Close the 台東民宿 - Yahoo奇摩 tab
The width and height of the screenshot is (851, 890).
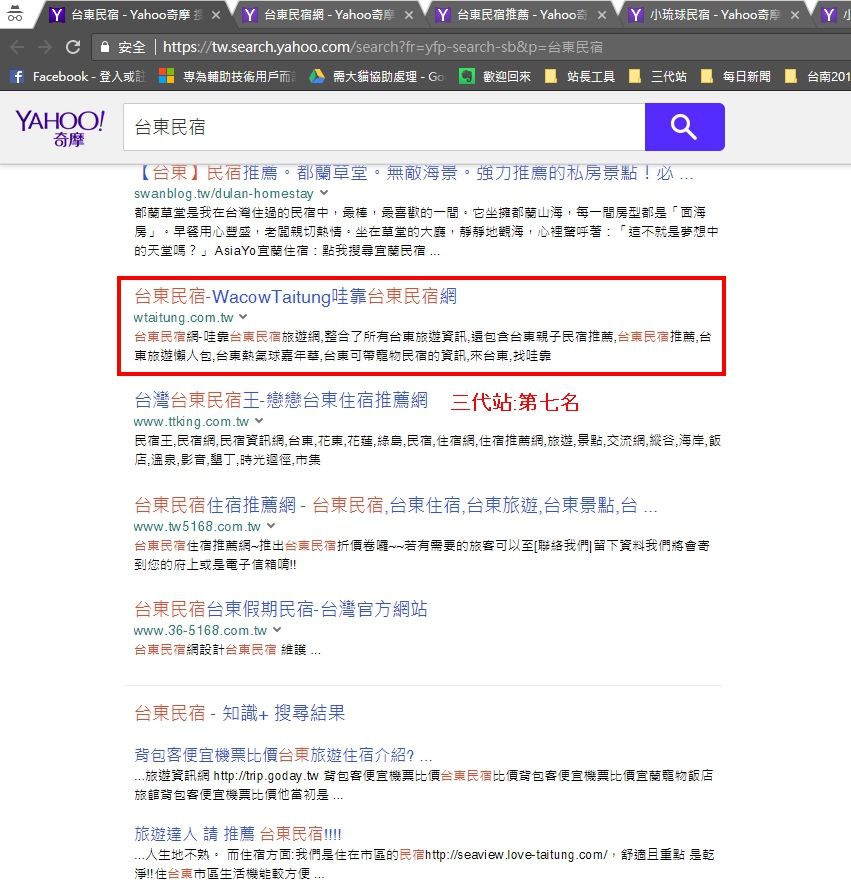[216, 15]
